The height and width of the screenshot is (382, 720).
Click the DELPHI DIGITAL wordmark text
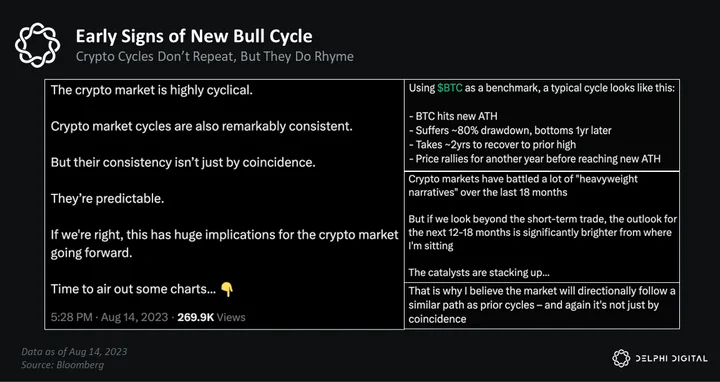pos(671,359)
